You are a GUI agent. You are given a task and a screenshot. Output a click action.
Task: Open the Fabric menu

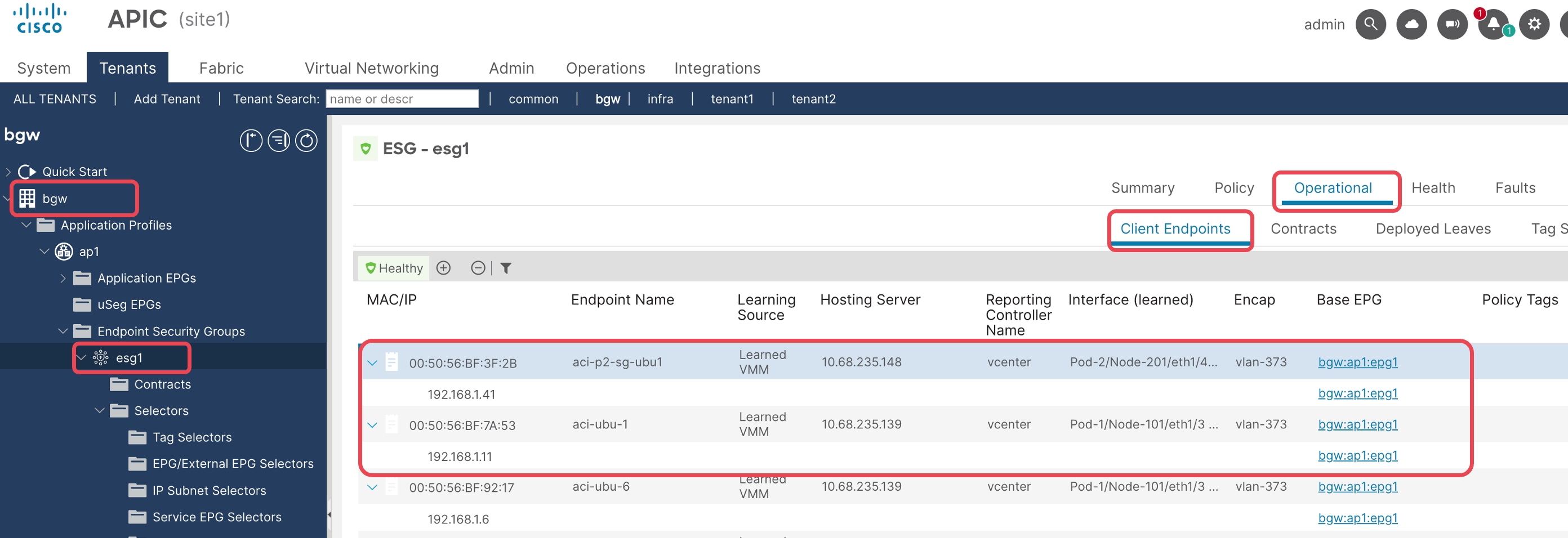point(221,68)
